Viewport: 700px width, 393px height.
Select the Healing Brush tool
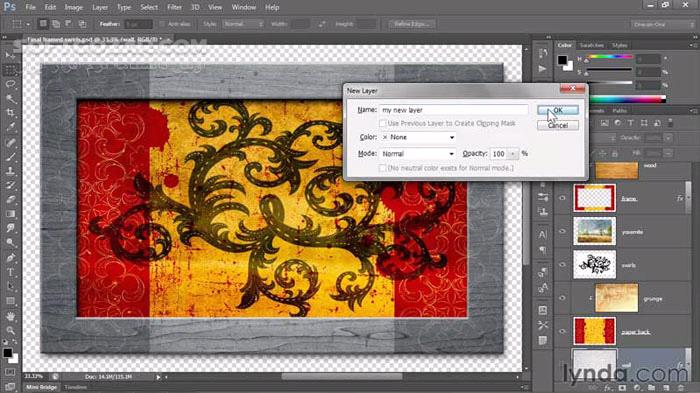tap(10, 142)
